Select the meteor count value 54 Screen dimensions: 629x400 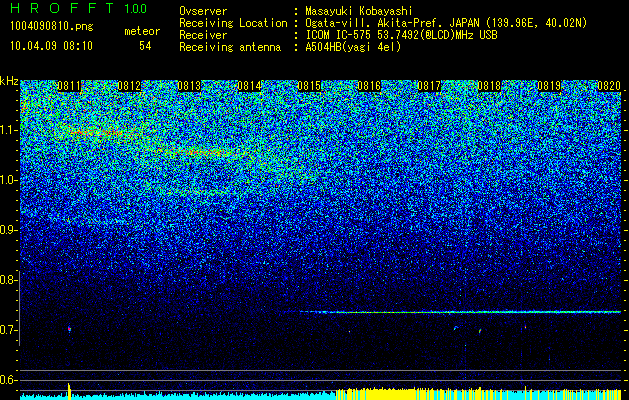coord(145,46)
